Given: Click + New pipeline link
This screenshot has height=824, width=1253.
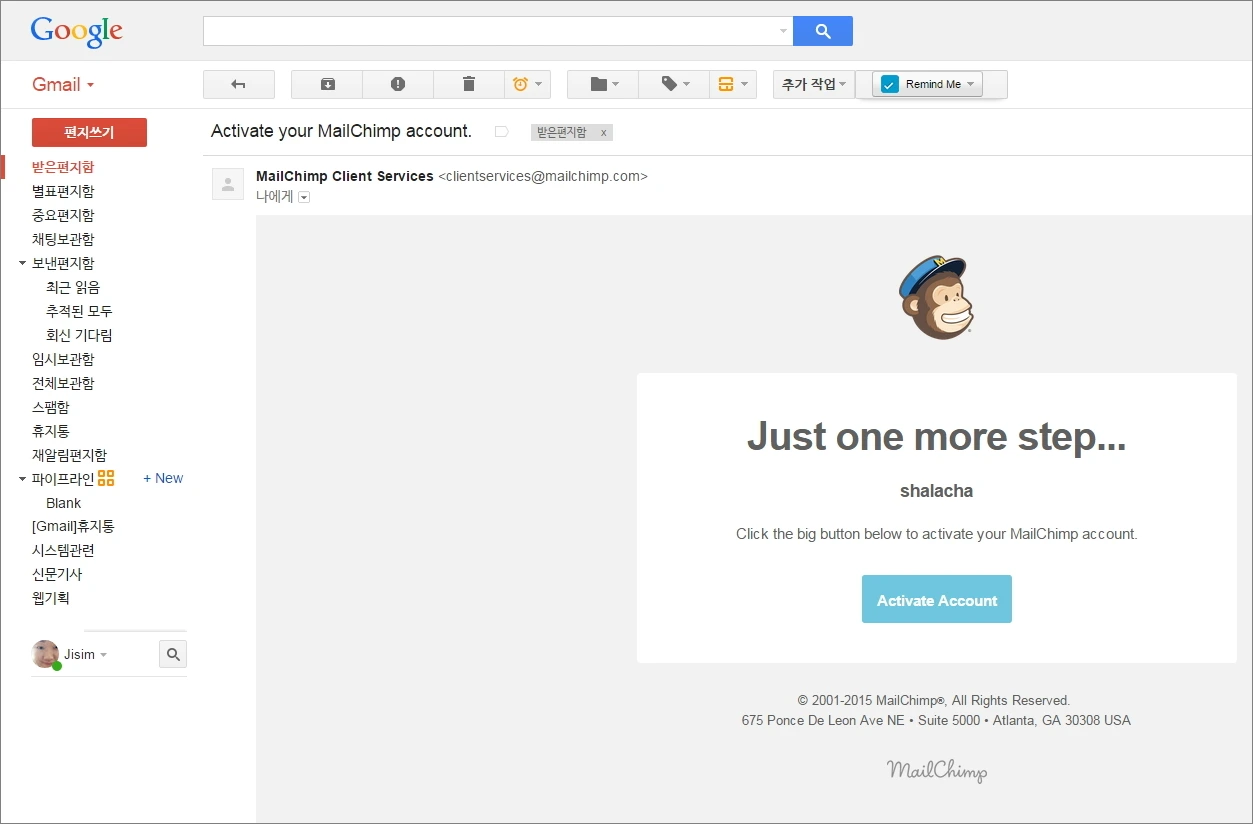Looking at the screenshot, I should pos(163,478).
